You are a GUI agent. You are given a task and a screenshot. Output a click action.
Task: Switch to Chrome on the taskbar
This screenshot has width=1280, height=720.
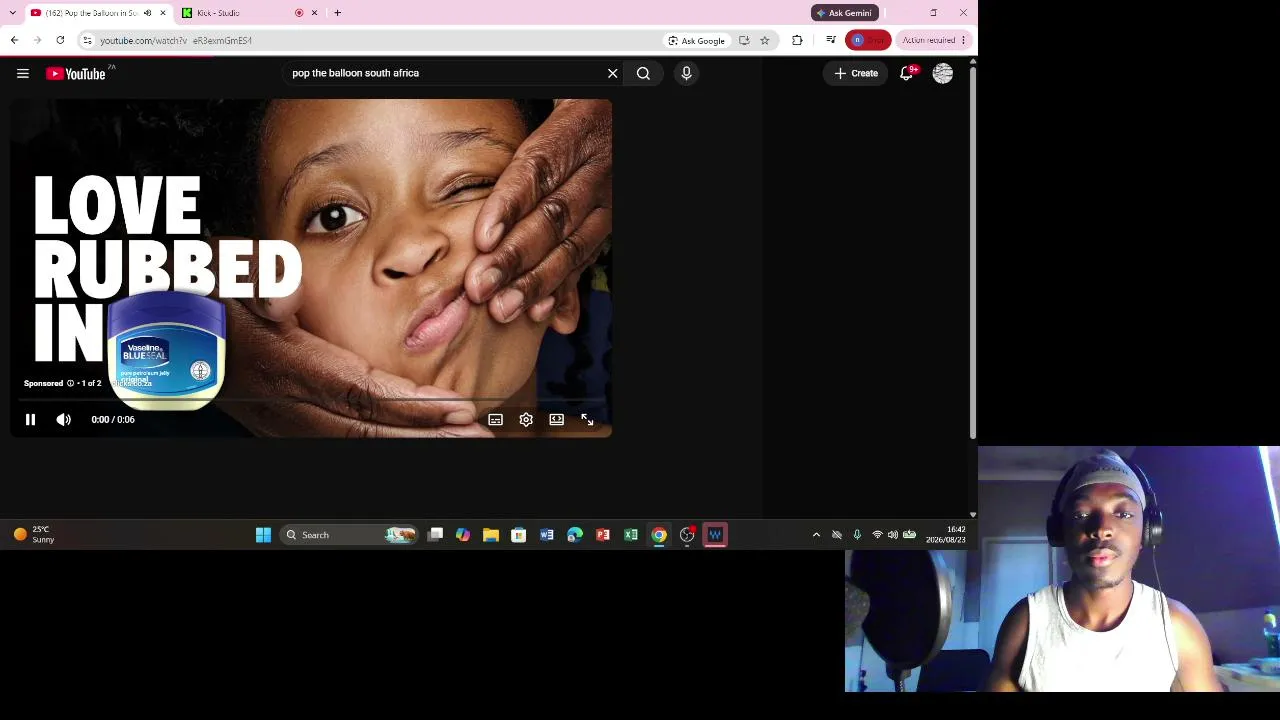tap(659, 535)
